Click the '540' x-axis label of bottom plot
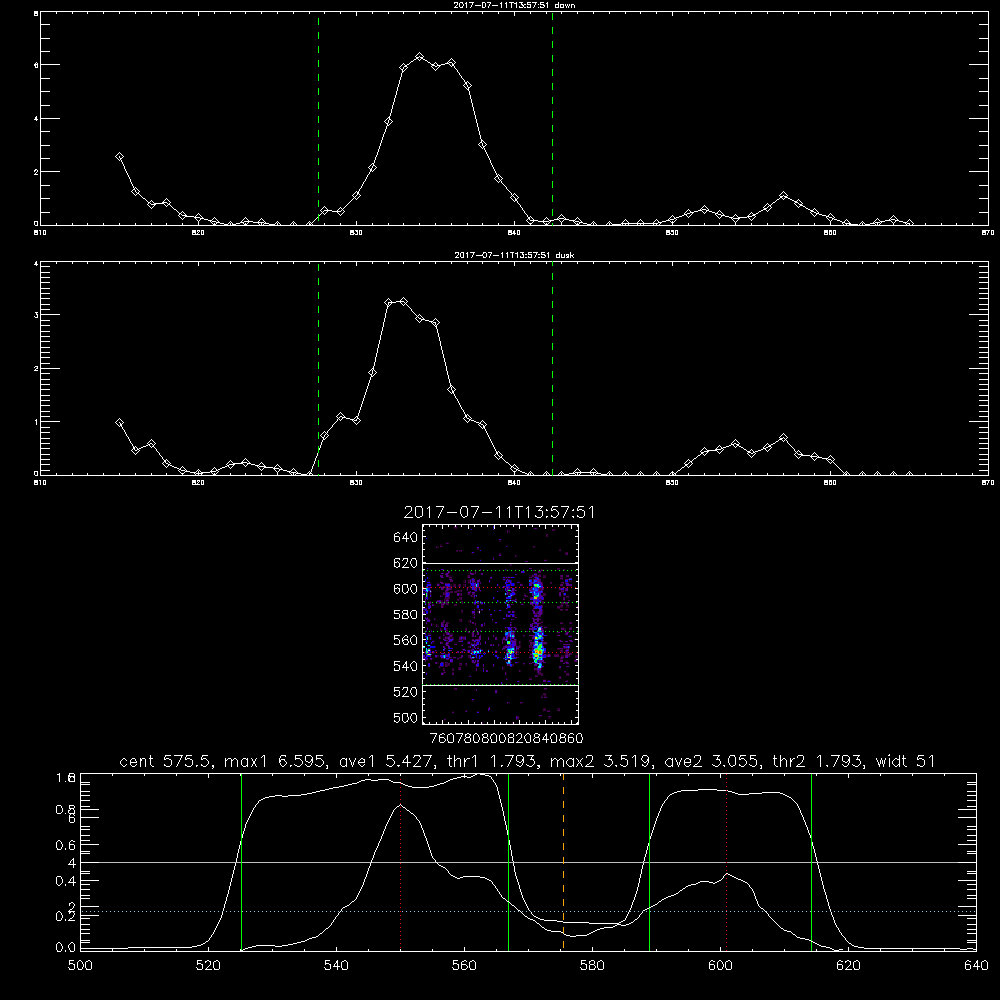This screenshot has height=1000, width=1000. pyautogui.click(x=336, y=966)
